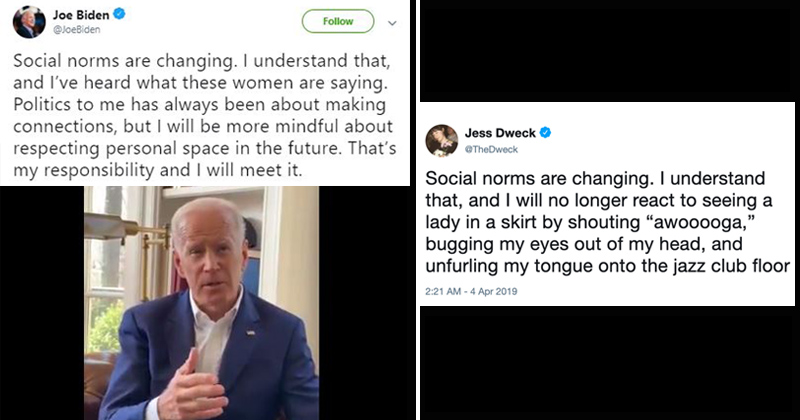Click the Follow button on the first tweet
Screen dimensions: 800x420
coord(338,21)
